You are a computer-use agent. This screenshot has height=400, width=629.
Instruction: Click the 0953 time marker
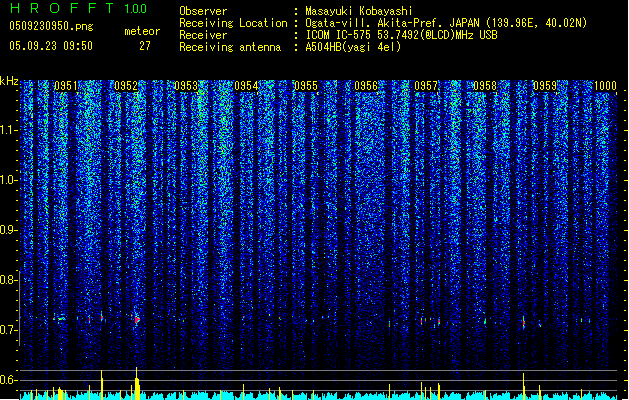[x=186, y=86]
